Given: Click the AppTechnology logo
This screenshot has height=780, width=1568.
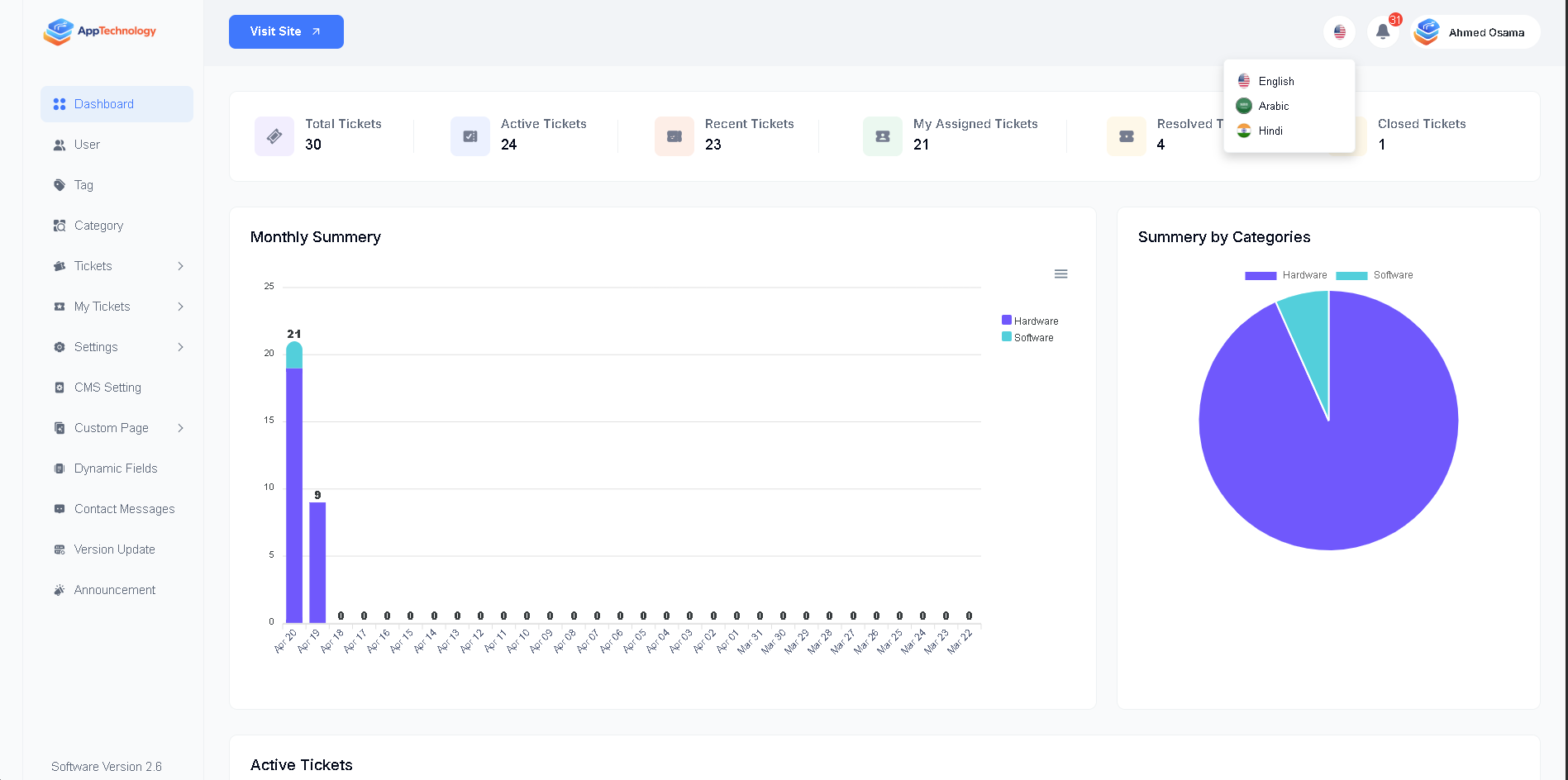Looking at the screenshot, I should pos(100,31).
